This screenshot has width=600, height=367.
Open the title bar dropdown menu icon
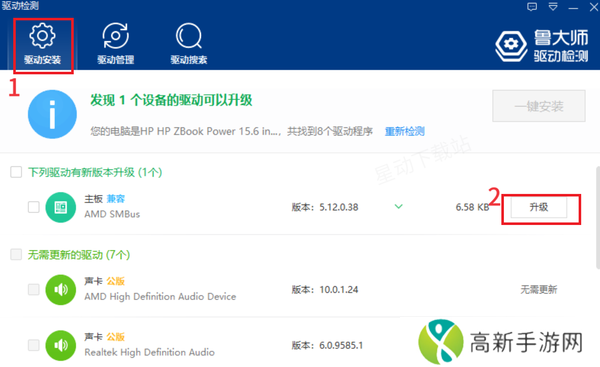pyautogui.click(x=553, y=7)
